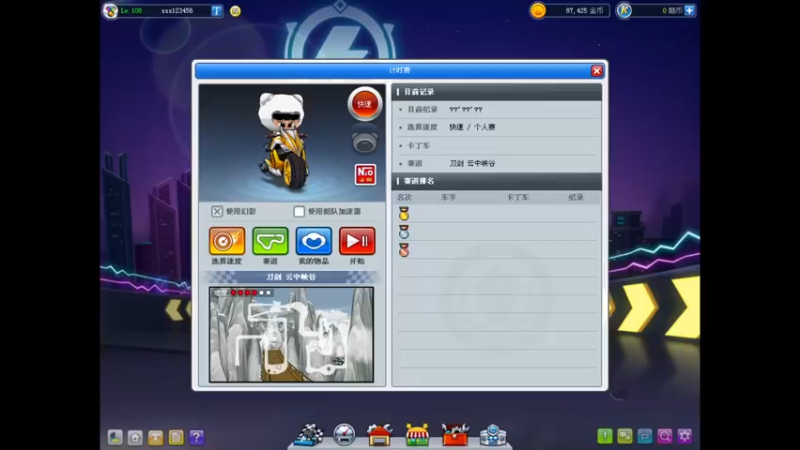The height and width of the screenshot is (450, 800).
Task: Click the 快速 / 个人赛 speed value
Action: click(x=472, y=127)
